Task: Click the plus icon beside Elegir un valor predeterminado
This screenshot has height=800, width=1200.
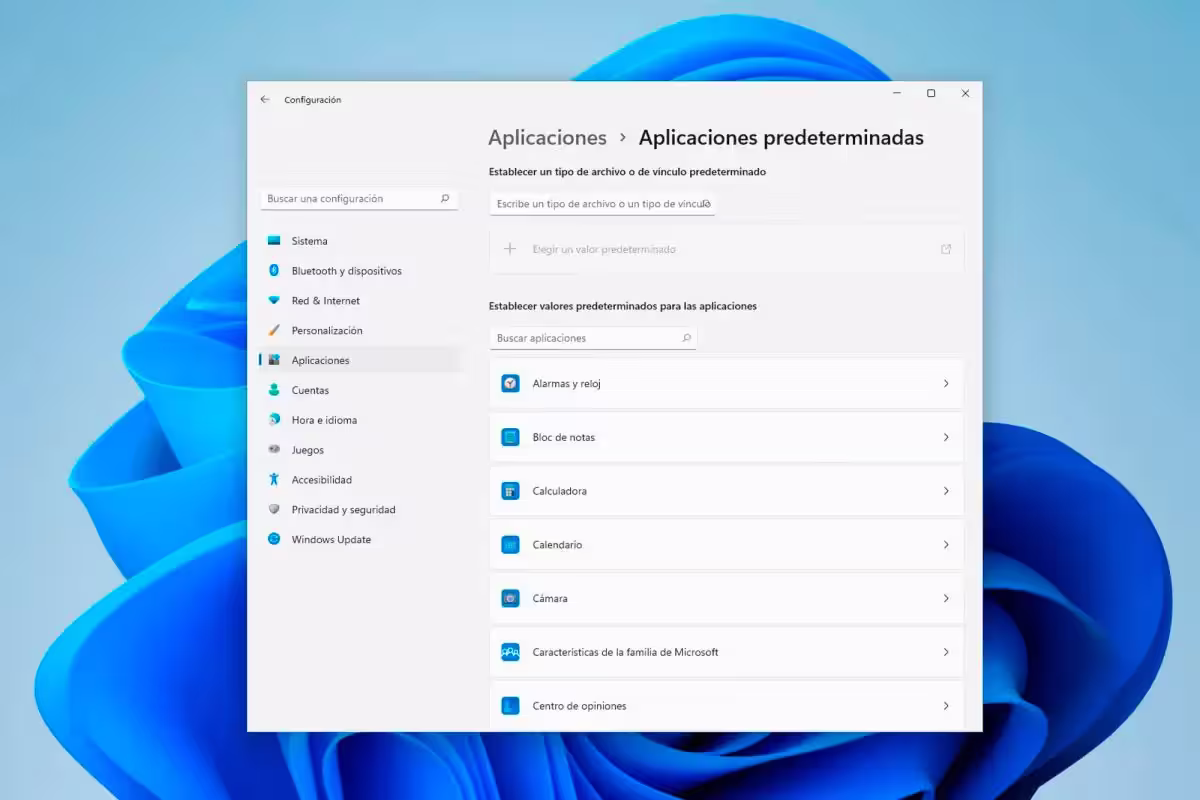Action: [x=510, y=249]
